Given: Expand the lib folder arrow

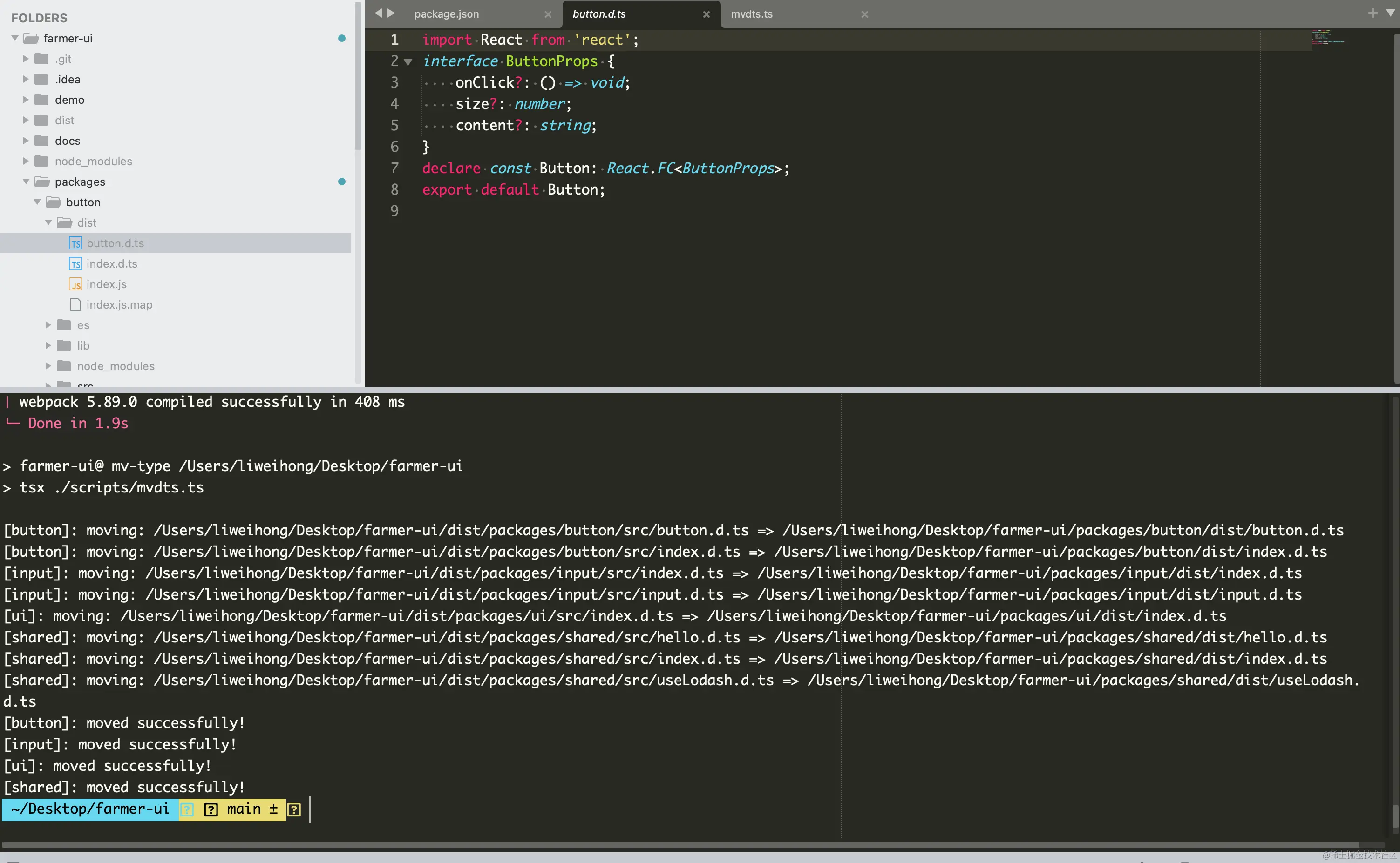Looking at the screenshot, I should point(48,346).
